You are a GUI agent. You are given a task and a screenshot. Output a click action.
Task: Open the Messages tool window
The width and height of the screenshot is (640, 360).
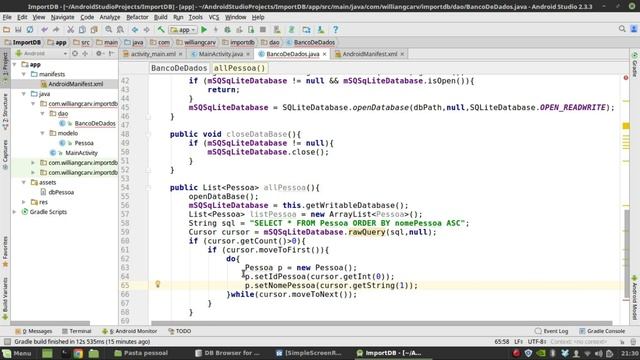34,331
